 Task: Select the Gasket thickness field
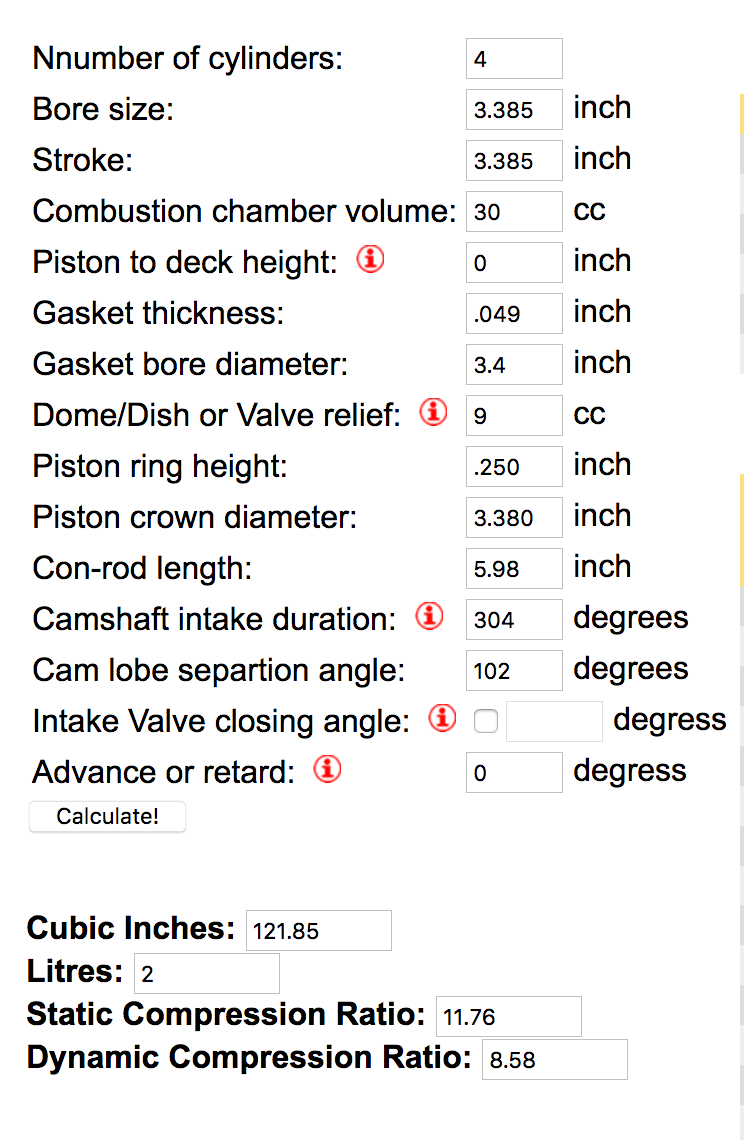coord(514,313)
